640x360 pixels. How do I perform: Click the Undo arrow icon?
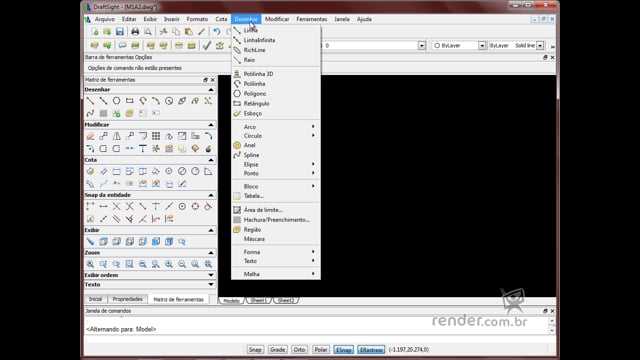point(217,32)
